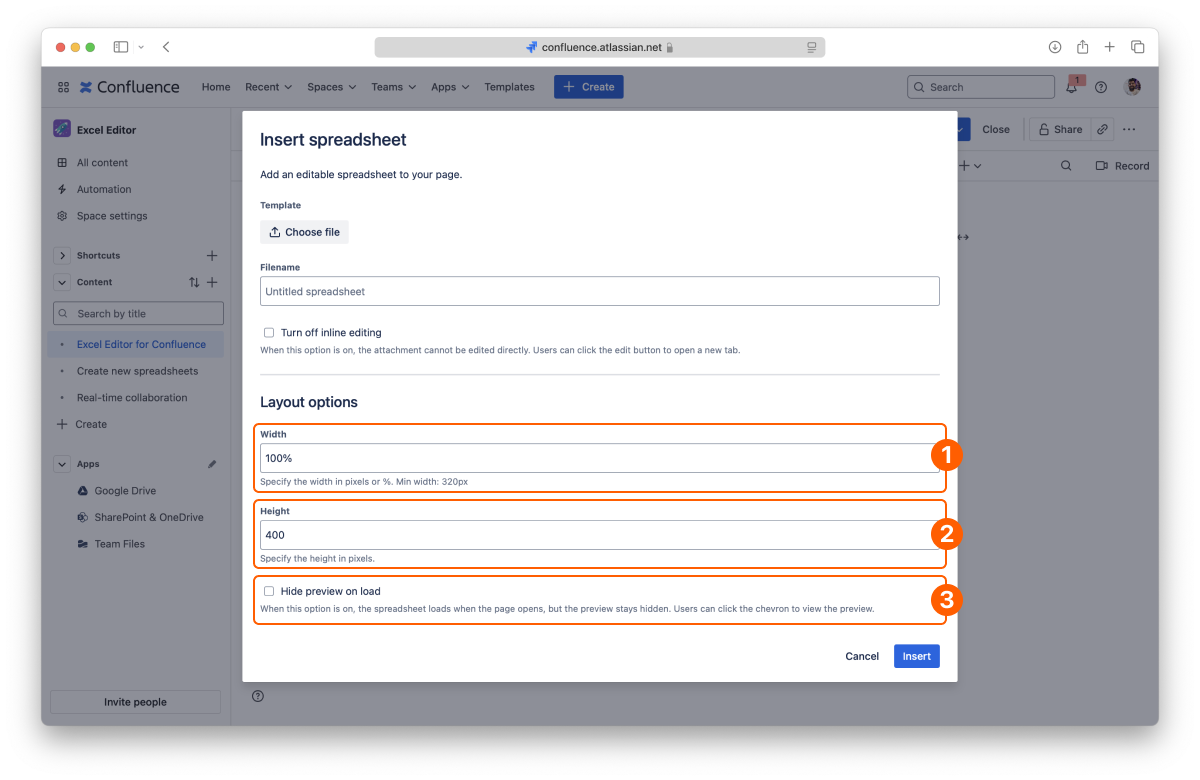Click the Height input field
Image resolution: width=1200 pixels, height=780 pixels.
coord(600,535)
